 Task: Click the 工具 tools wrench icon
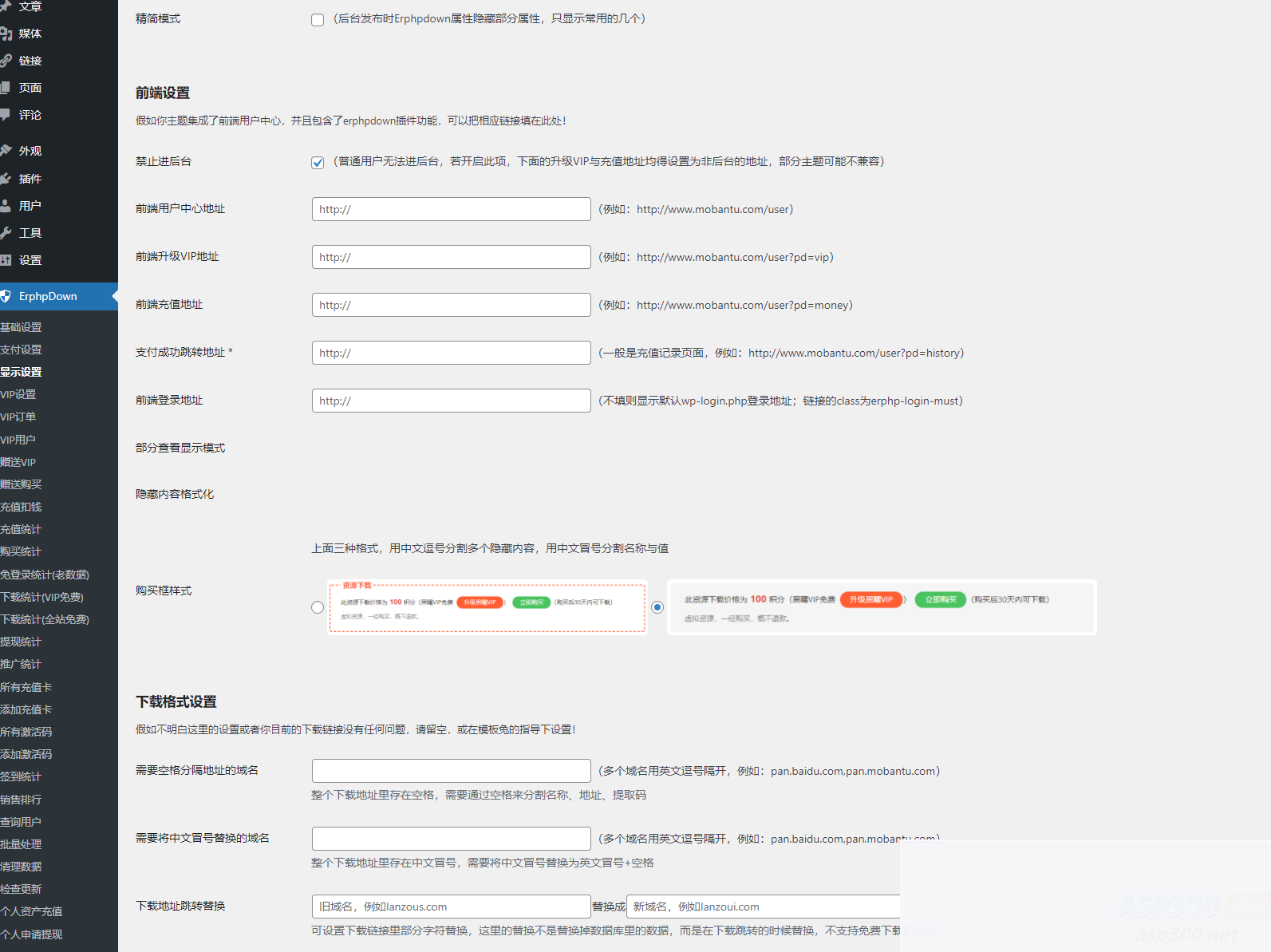click(x=6, y=233)
